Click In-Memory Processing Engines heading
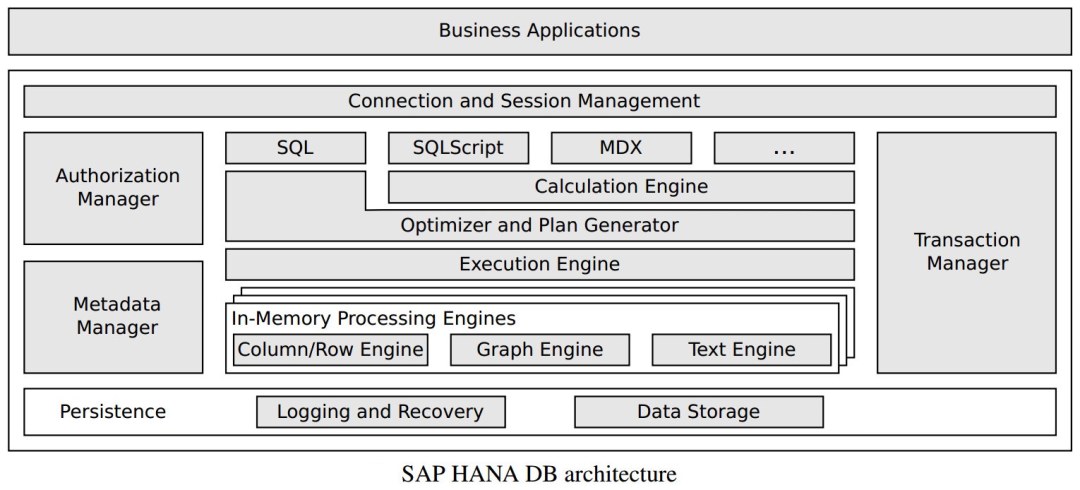The height and width of the screenshot is (490, 1080). click(374, 319)
